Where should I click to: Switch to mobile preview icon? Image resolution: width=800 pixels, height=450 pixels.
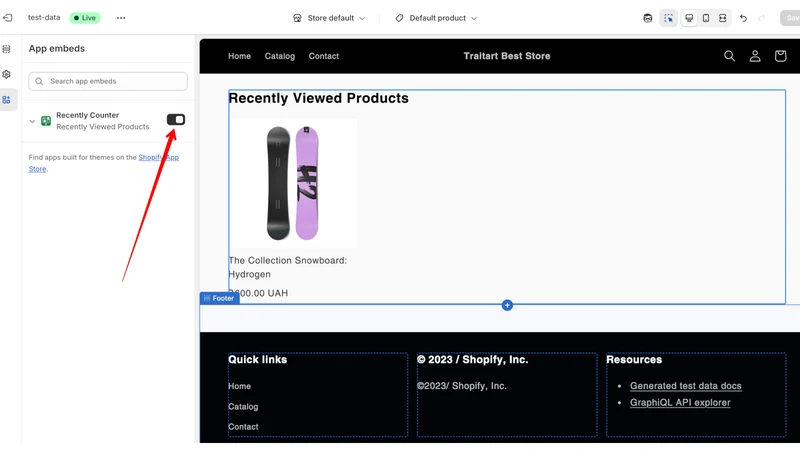[706, 18]
